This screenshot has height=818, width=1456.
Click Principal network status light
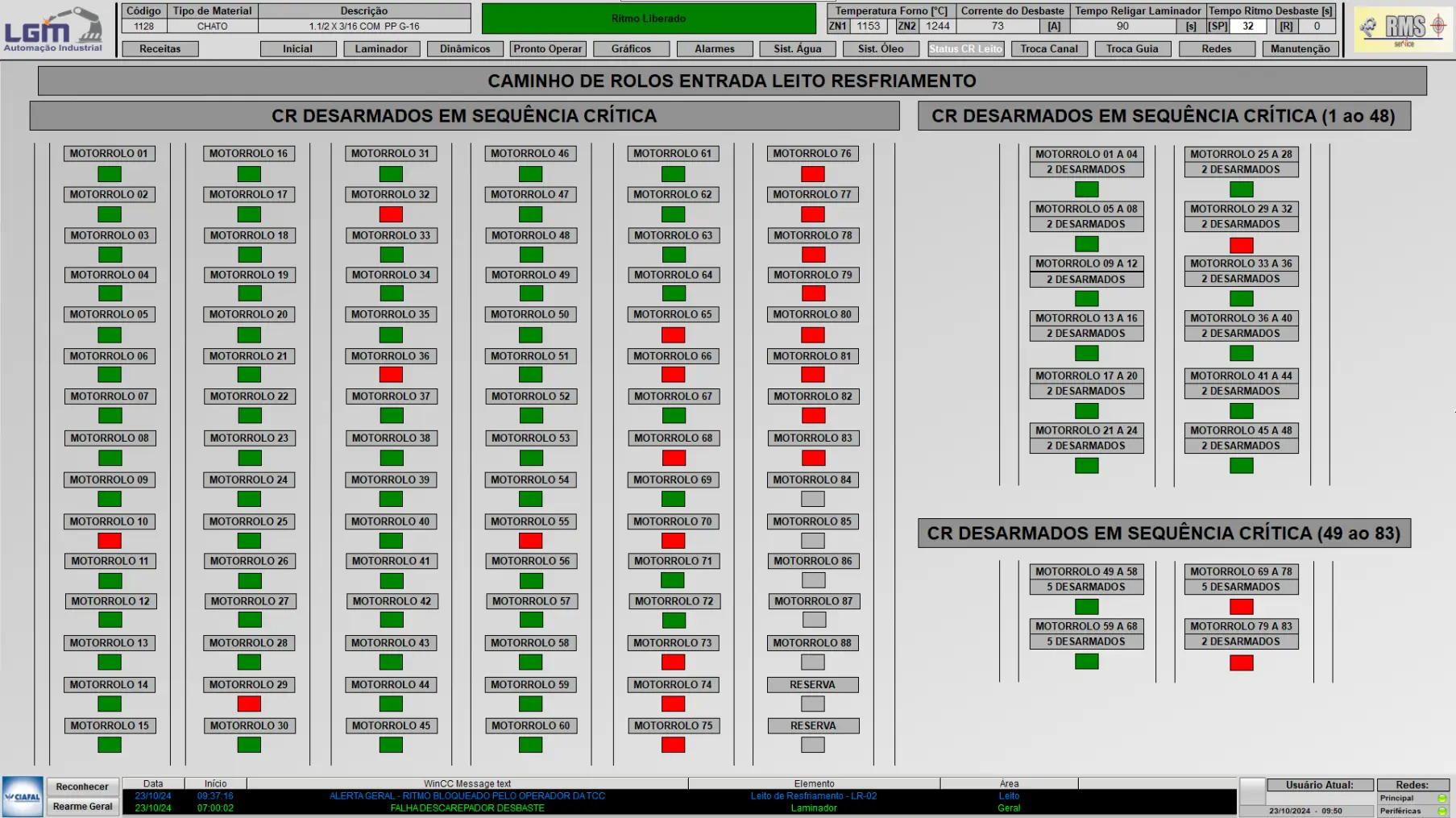tap(1442, 799)
